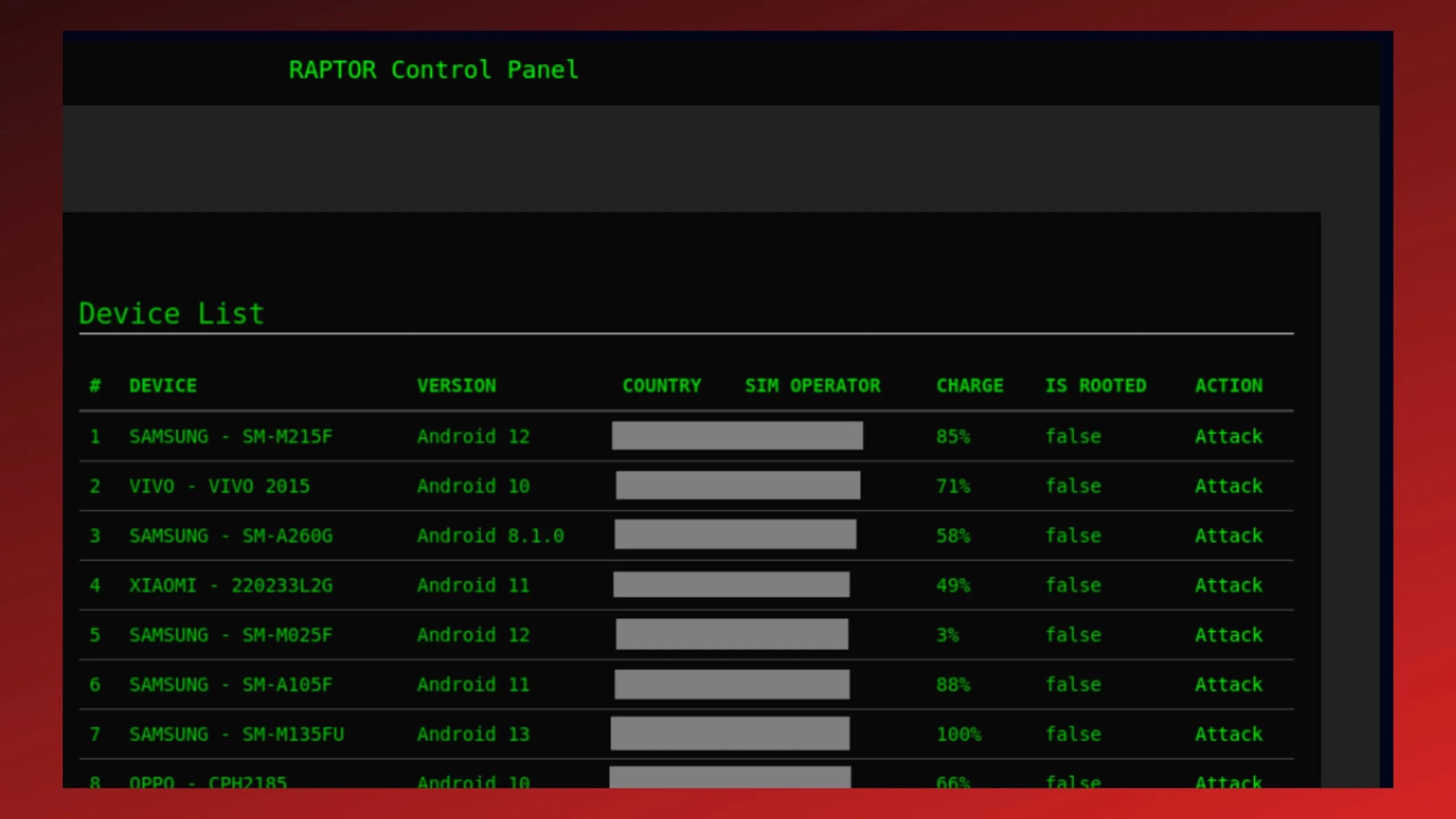Image resolution: width=1456 pixels, height=819 pixels.
Task: Select device SAMSUNG - SM-A105F
Action: pos(231,684)
